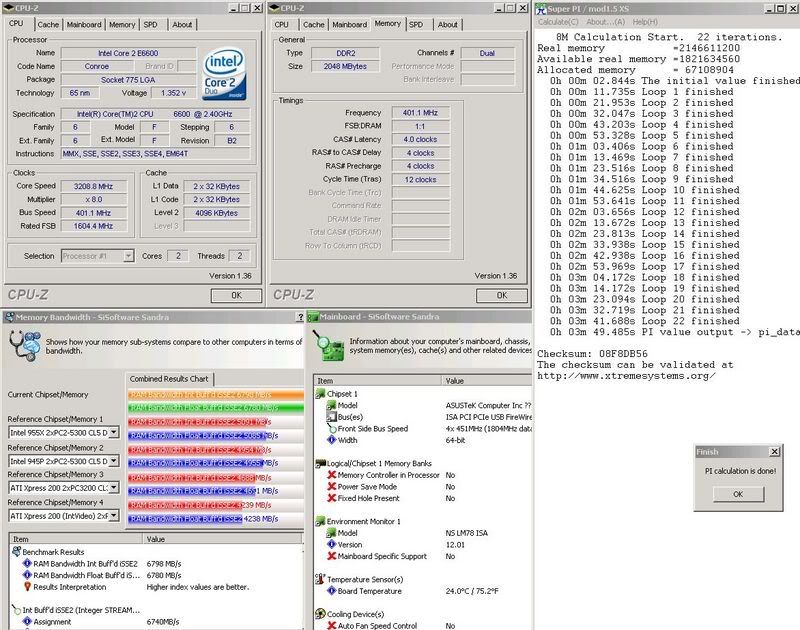The image size is (800, 630).
Task: Click the Environment Monitor 1 icon
Action: pyautogui.click(x=320, y=521)
